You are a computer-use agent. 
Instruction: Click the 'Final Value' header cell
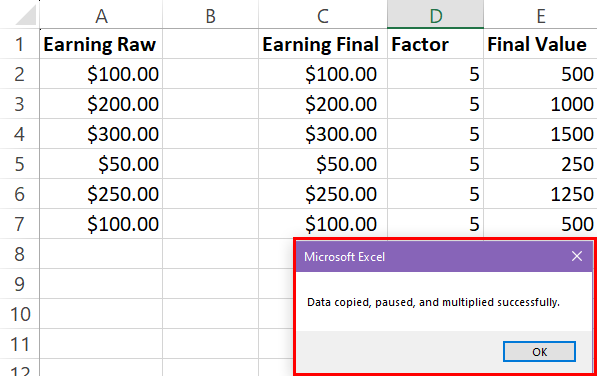click(540, 44)
